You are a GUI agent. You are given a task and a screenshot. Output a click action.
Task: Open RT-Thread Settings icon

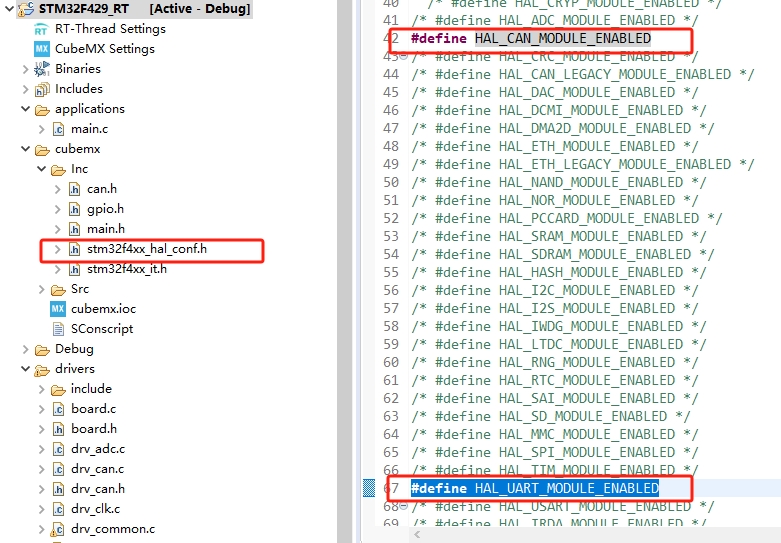click(41, 29)
